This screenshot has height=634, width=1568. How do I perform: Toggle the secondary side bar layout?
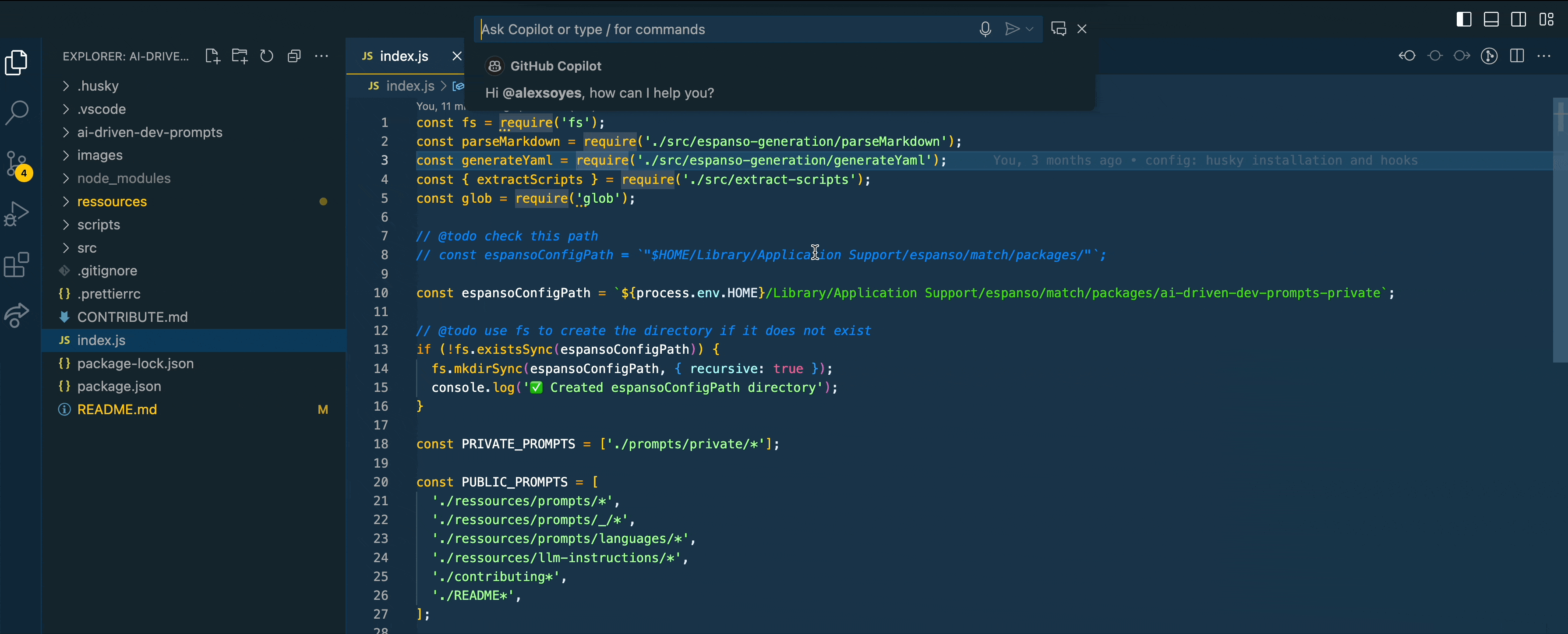[x=1518, y=19]
